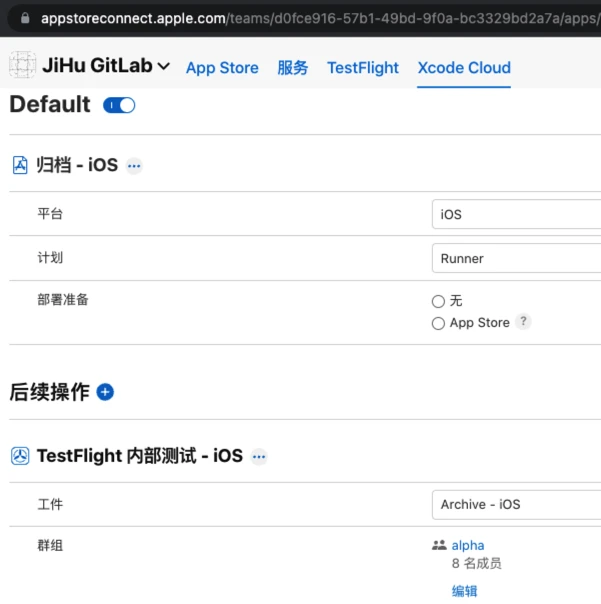Open the 服务 tab
The height and width of the screenshot is (604, 601).
tap(292, 68)
